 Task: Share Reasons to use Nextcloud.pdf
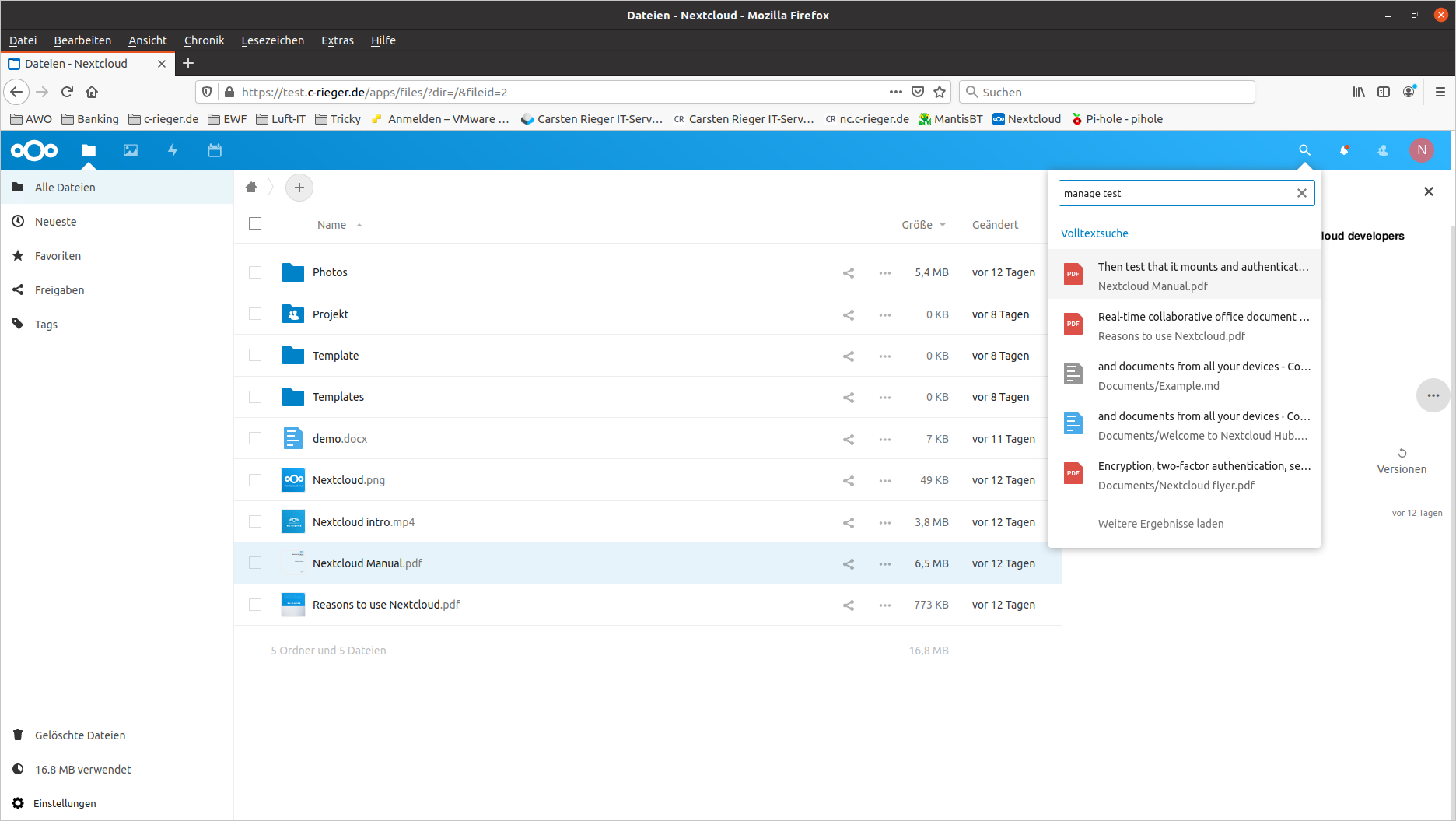849,605
